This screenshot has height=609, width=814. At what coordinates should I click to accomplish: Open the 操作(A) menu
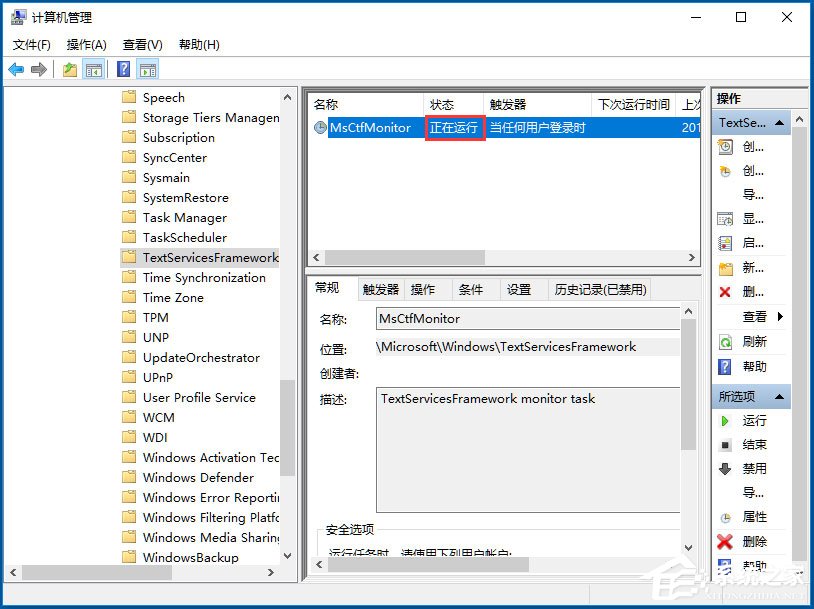pos(86,44)
